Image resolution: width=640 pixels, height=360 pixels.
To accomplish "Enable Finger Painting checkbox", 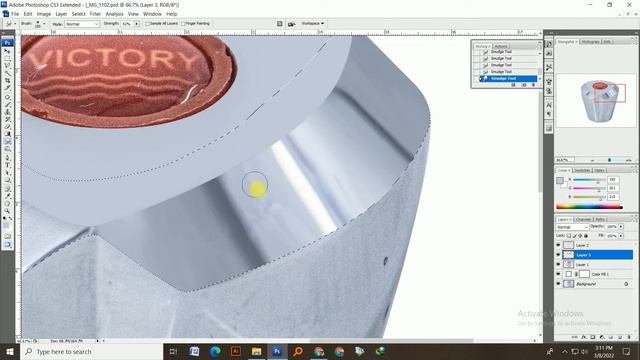I will pyautogui.click(x=183, y=24).
